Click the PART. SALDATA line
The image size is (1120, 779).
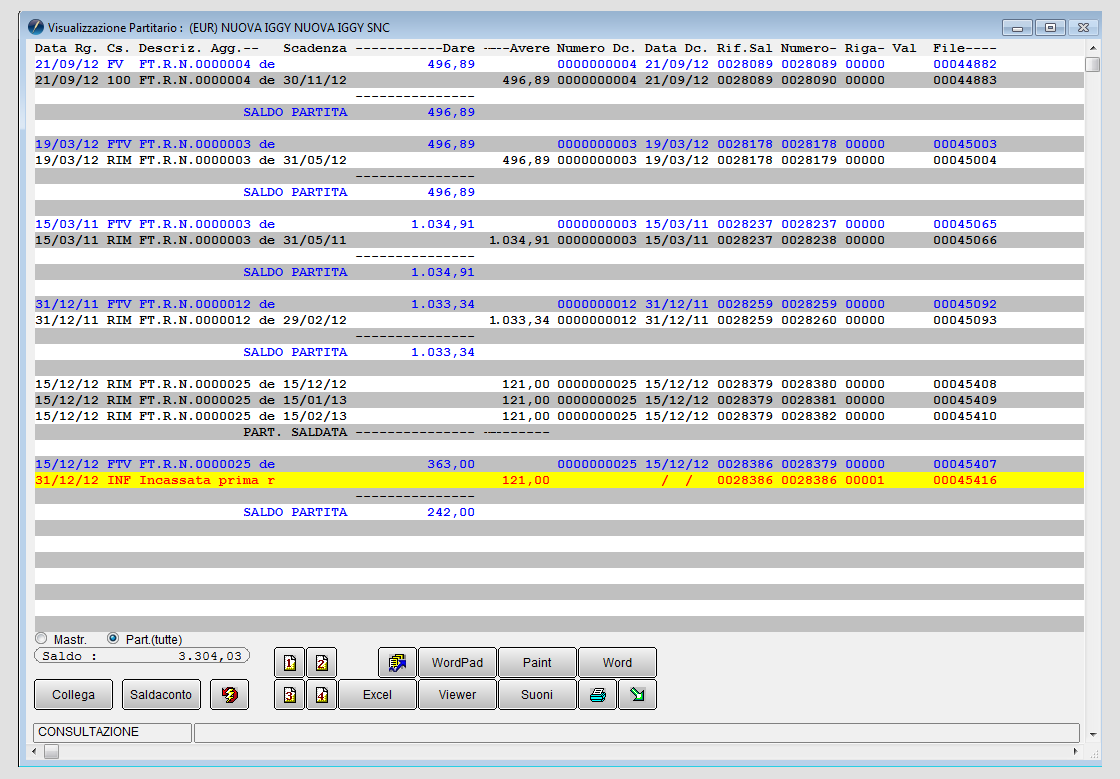(x=559, y=432)
